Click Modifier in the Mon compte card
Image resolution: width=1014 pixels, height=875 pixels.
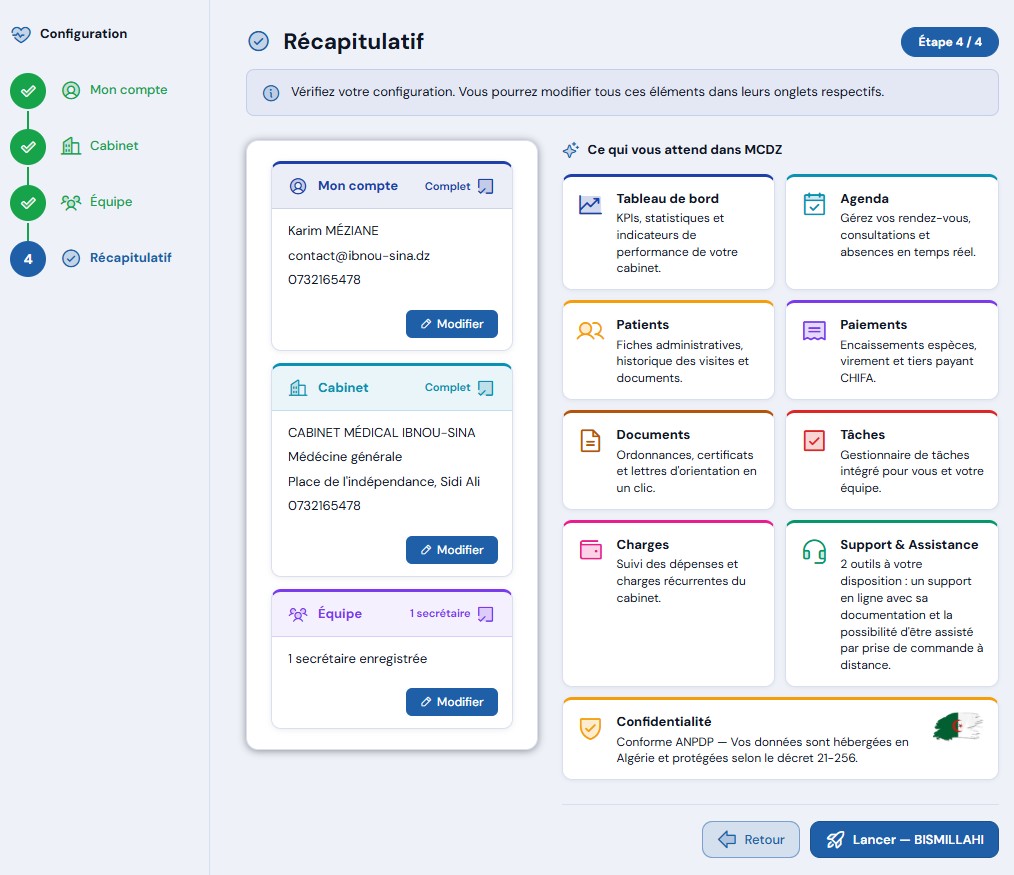coord(451,324)
